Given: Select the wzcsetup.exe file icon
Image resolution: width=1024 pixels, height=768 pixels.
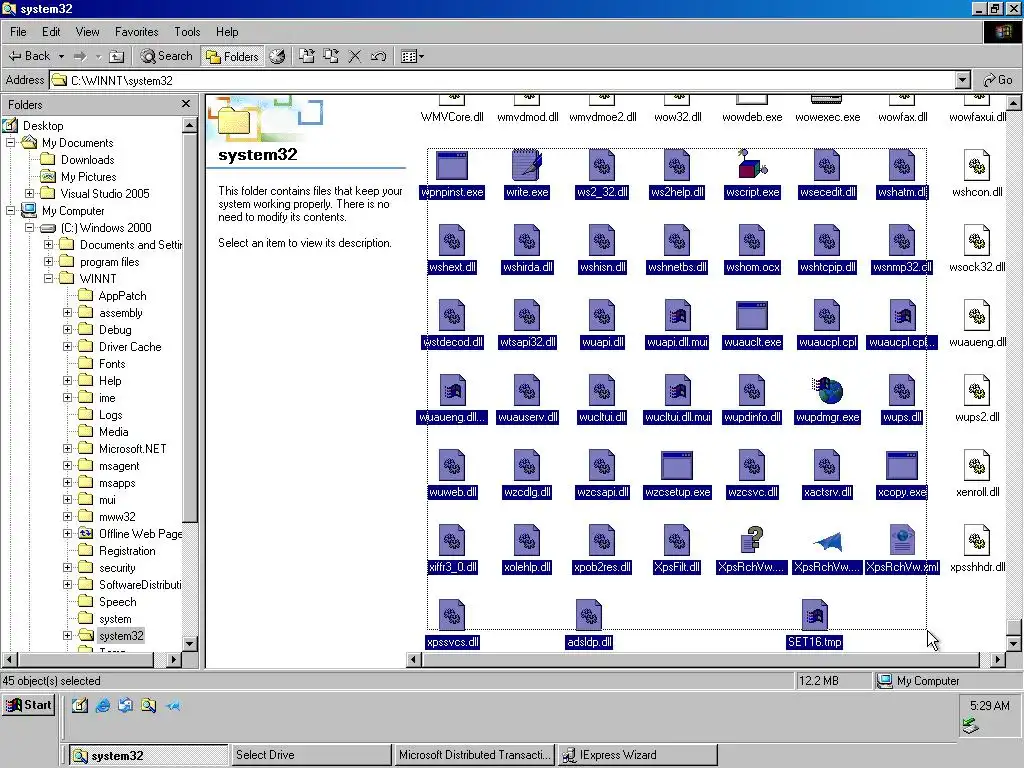Looking at the screenshot, I should point(677,466).
